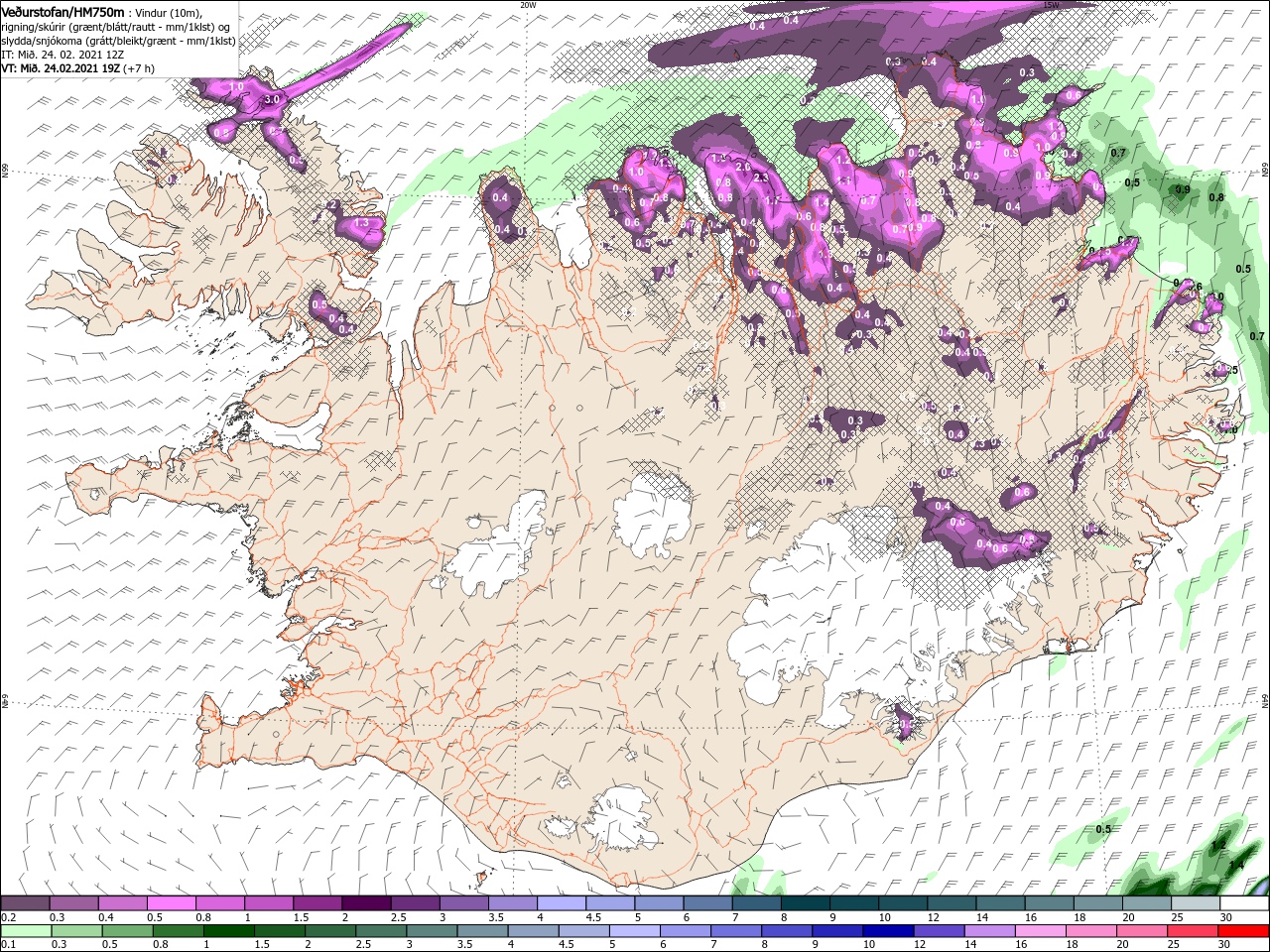1270x952 pixels.
Task: Click the 0.4 label in the upper legend
Action: click(106, 917)
